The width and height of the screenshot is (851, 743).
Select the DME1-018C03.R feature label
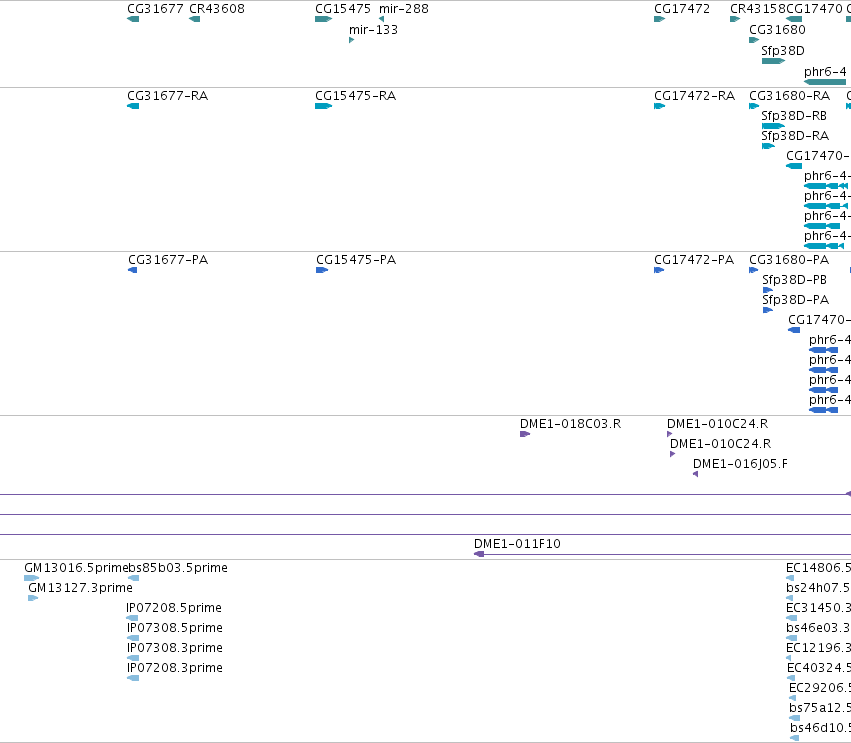(x=570, y=424)
